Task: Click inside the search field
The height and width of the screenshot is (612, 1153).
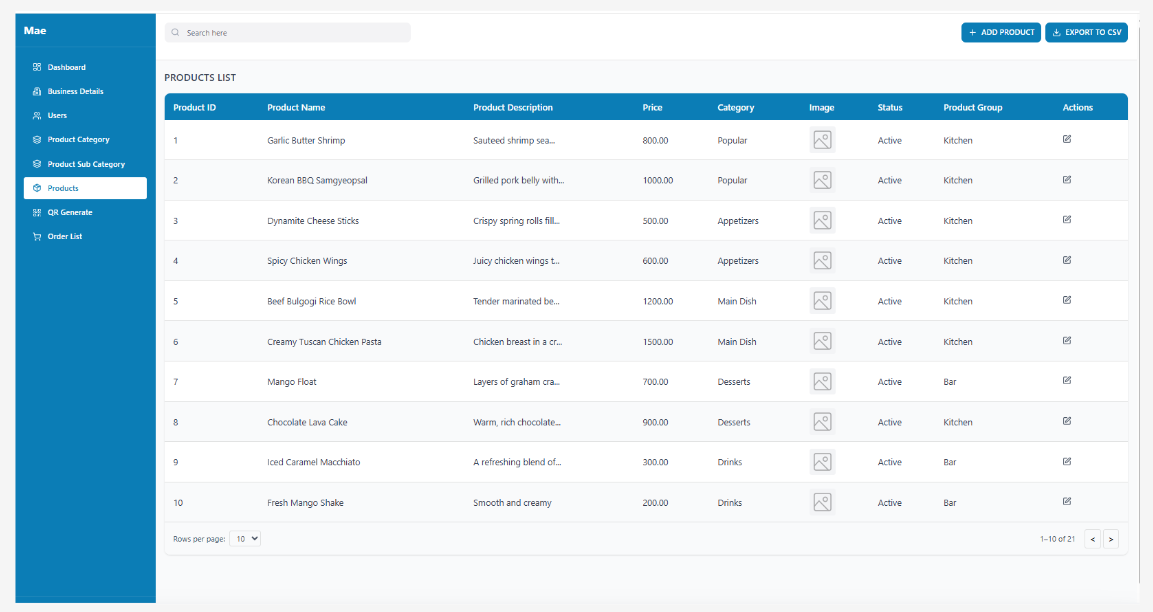Action: (290, 32)
